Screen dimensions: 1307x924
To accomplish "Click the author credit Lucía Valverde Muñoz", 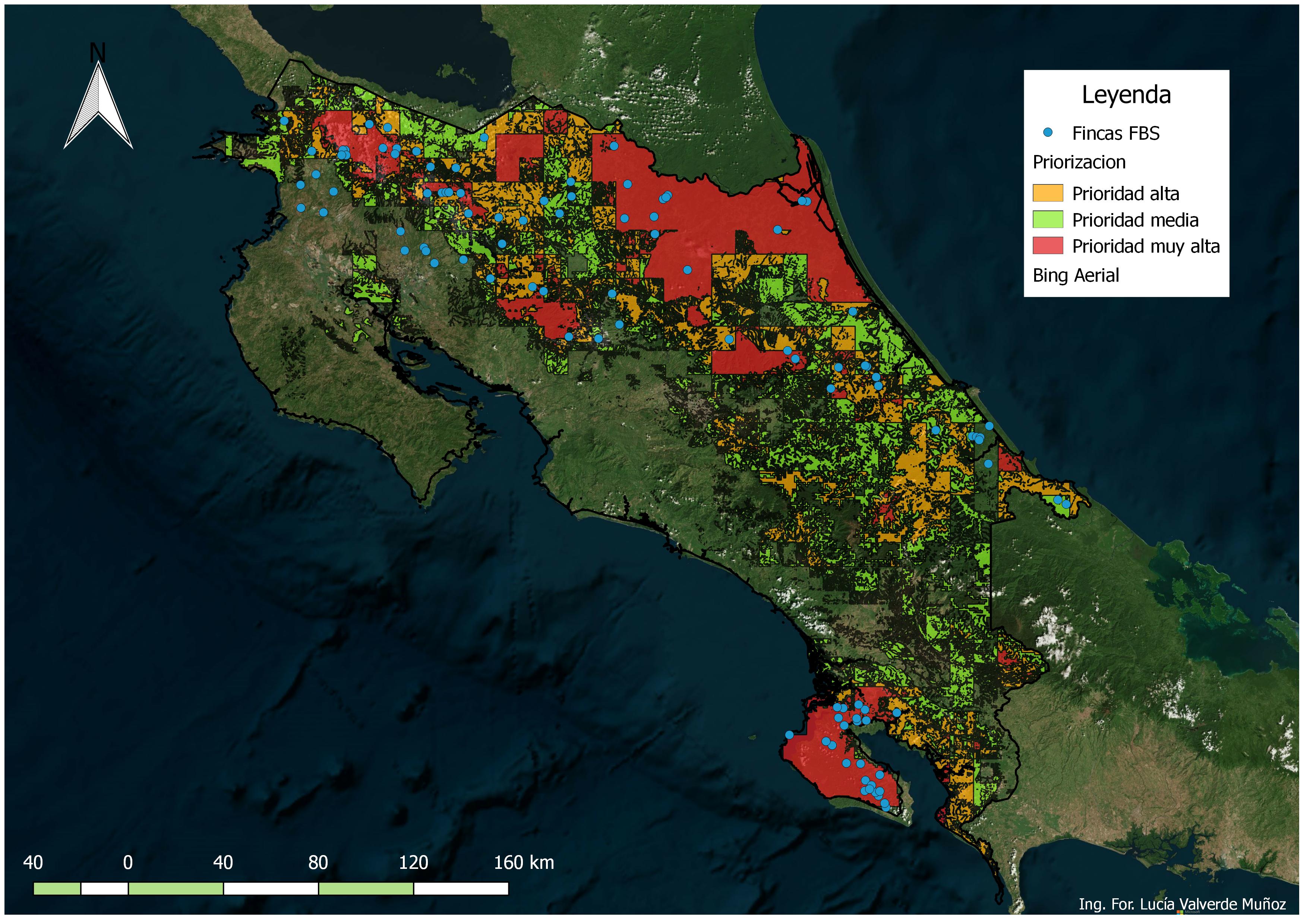I will pyautogui.click(x=1182, y=904).
